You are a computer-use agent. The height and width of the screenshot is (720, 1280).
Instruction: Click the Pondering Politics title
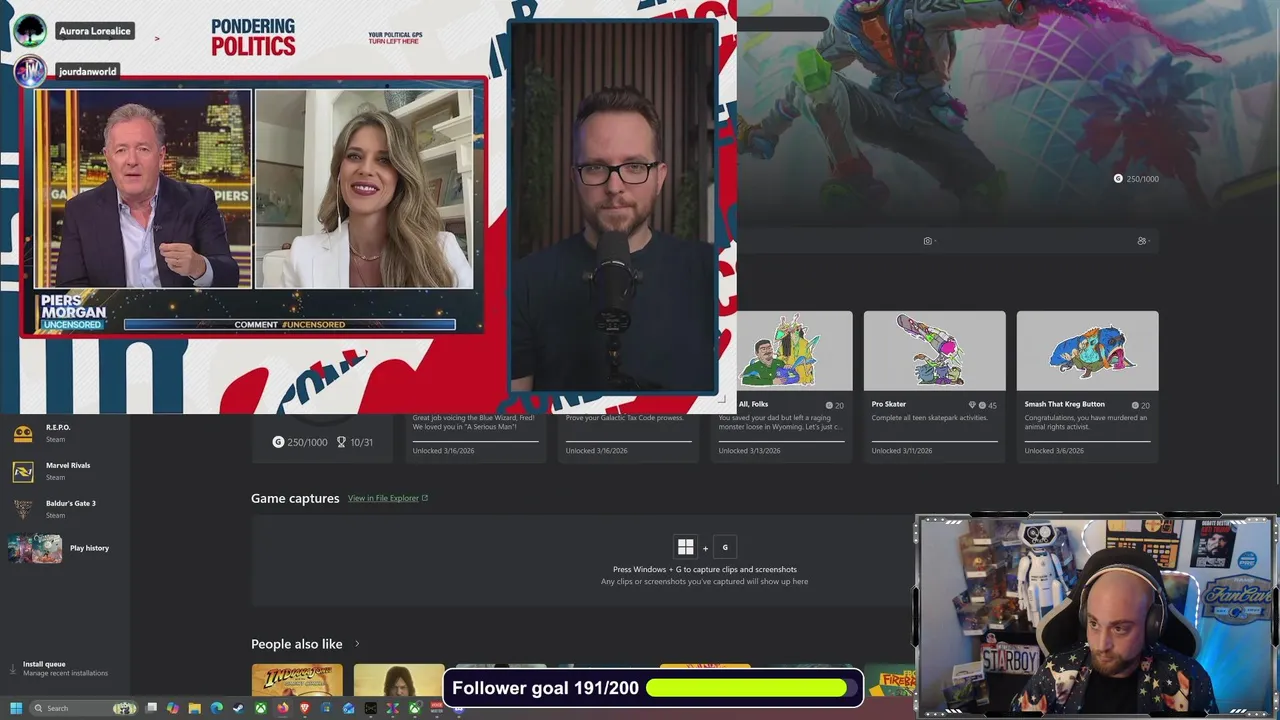[253, 38]
